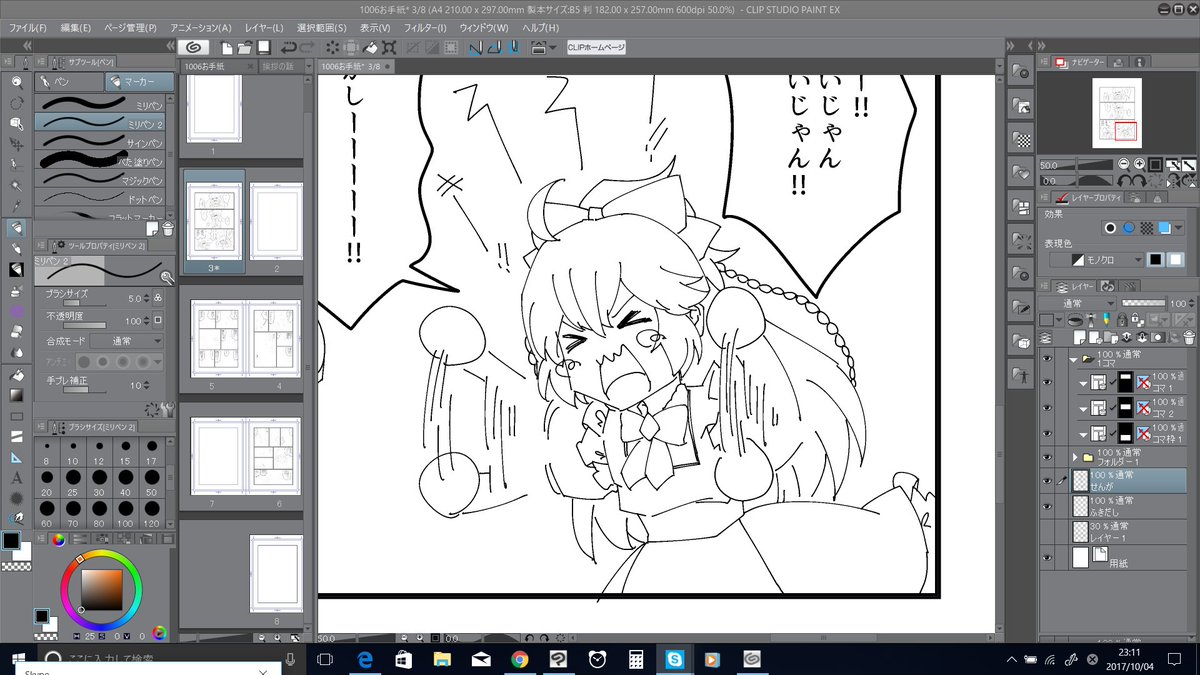
Task: Click New document icon in toolbar
Action: coord(227,47)
